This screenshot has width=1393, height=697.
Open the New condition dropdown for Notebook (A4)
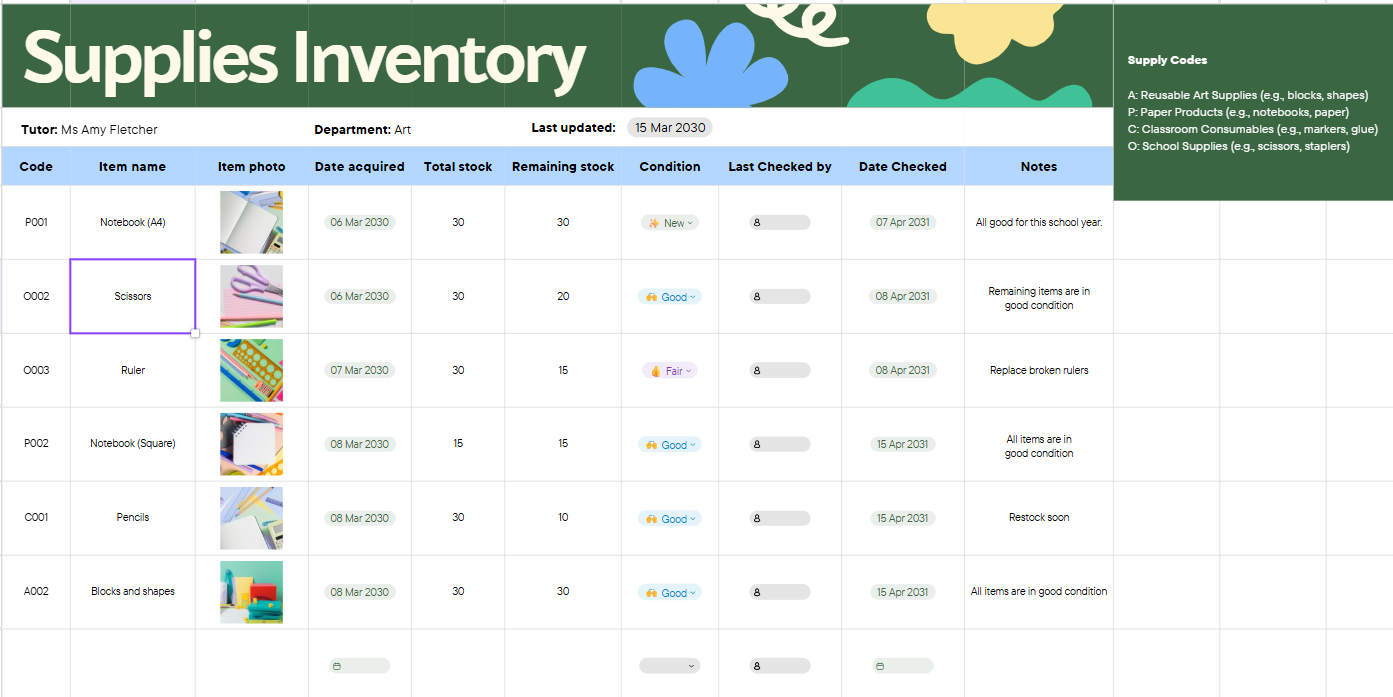coord(690,222)
